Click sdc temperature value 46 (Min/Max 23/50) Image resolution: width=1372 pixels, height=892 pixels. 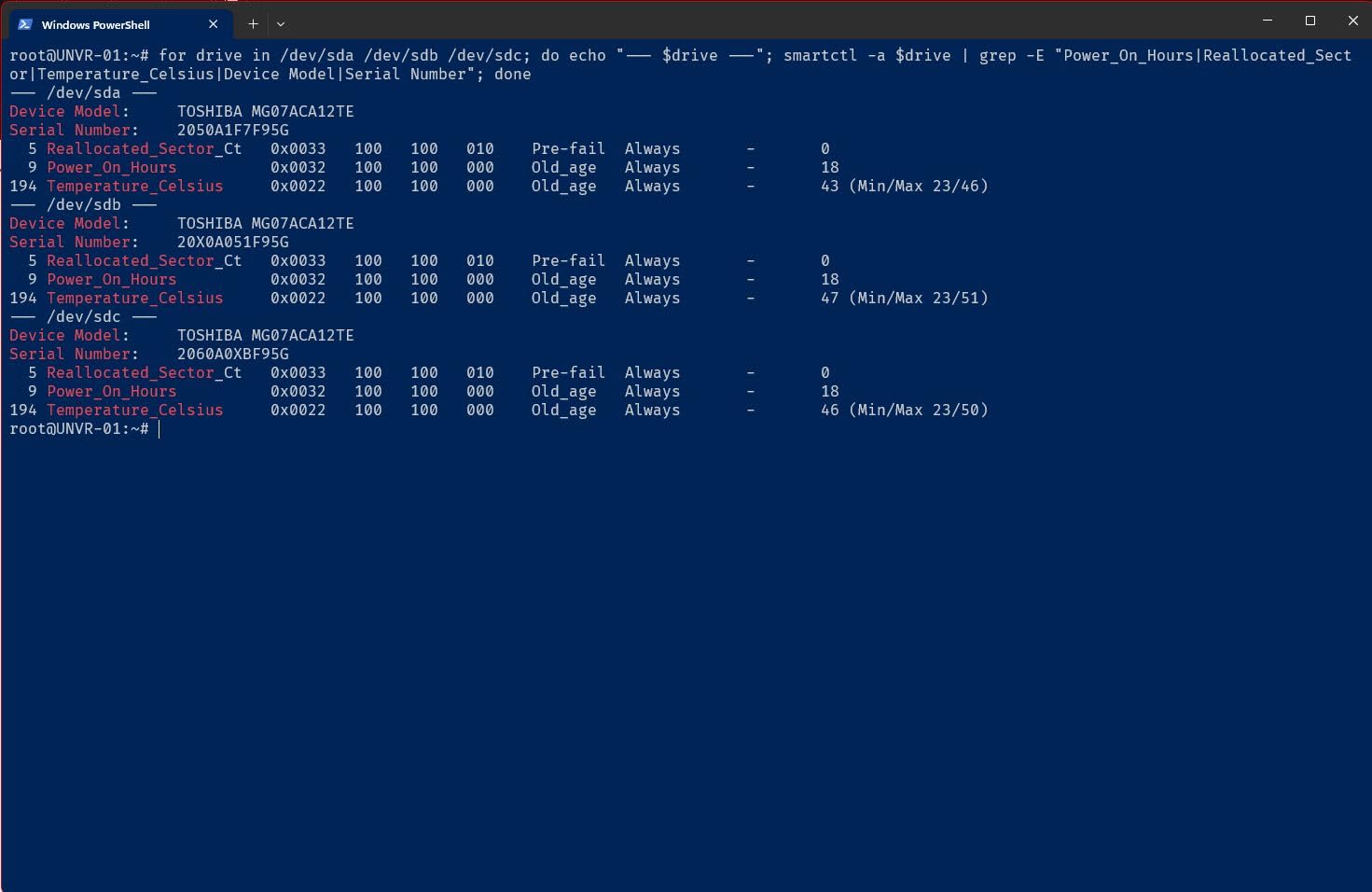click(x=904, y=411)
